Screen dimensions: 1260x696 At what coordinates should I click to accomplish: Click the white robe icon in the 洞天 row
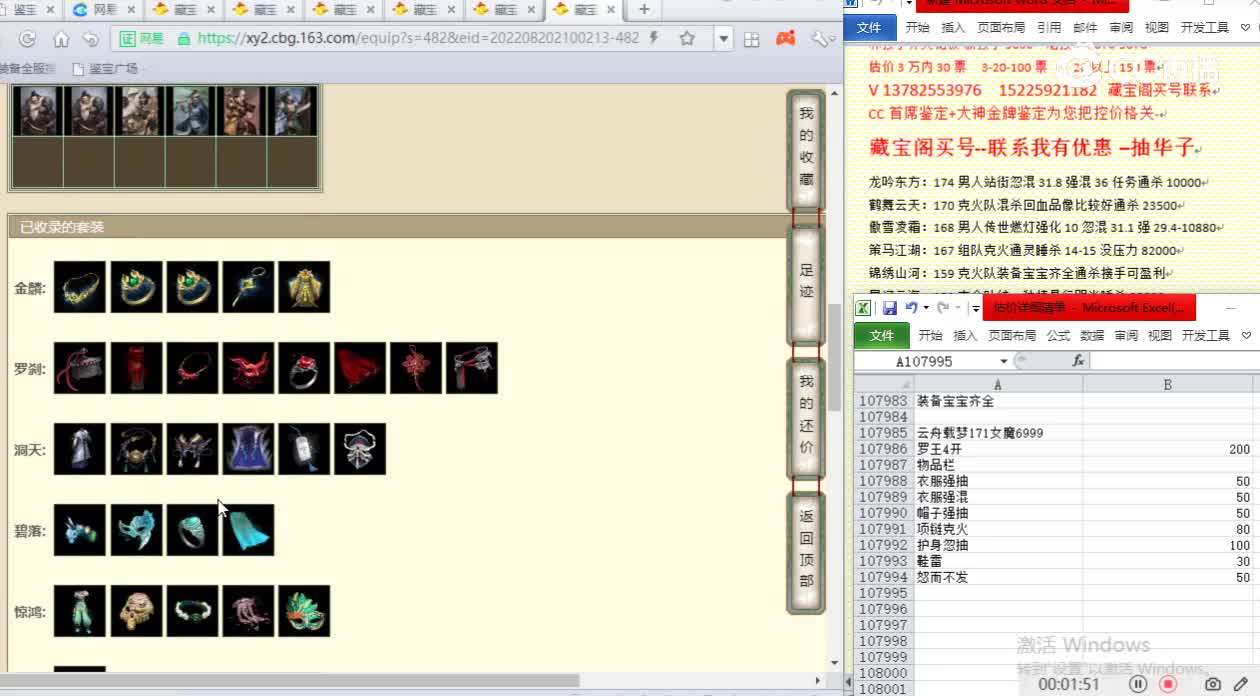point(80,449)
